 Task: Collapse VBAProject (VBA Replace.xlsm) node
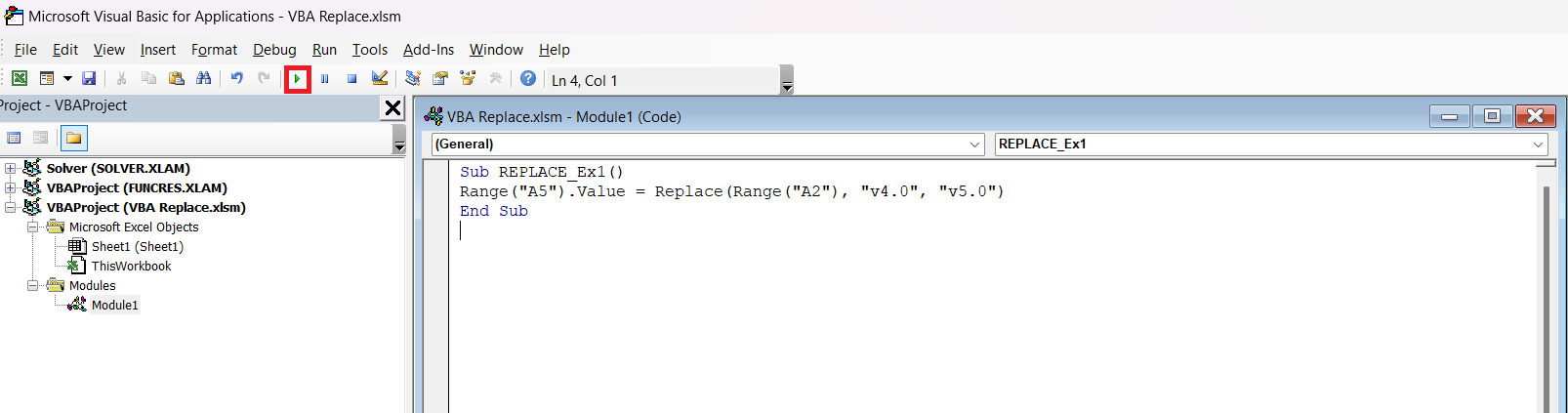[x=11, y=208]
